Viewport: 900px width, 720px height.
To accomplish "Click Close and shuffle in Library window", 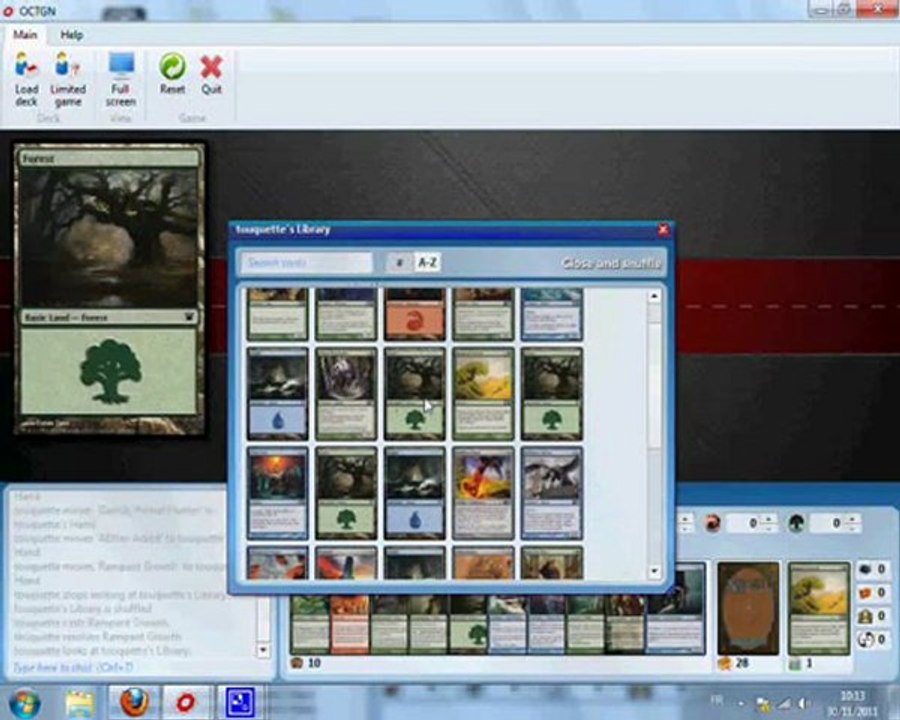I will (611, 263).
